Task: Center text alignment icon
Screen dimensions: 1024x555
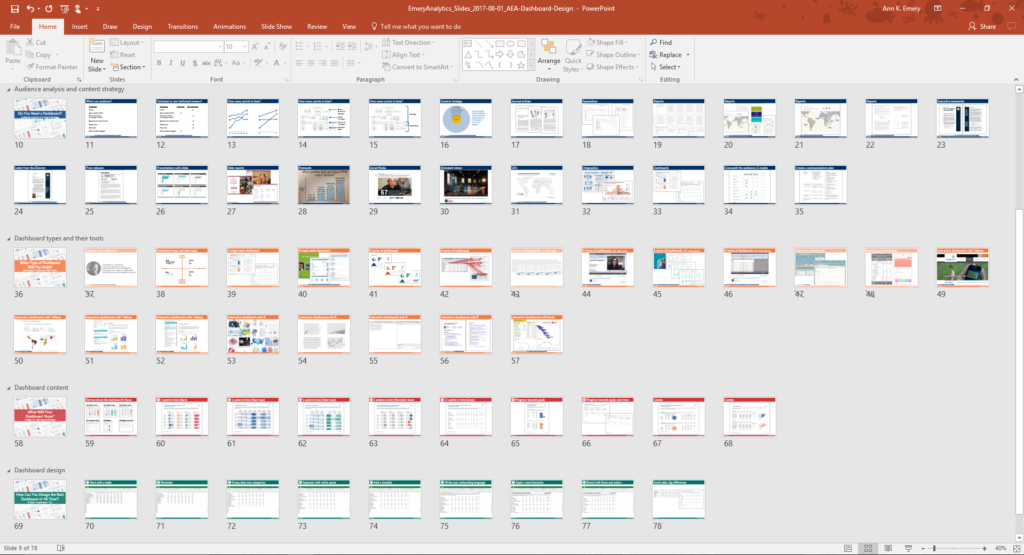Action: coord(311,63)
